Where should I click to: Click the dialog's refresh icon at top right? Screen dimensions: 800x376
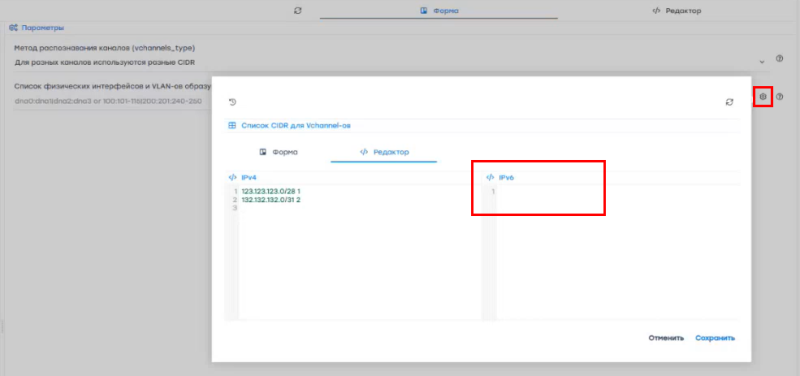(x=730, y=102)
